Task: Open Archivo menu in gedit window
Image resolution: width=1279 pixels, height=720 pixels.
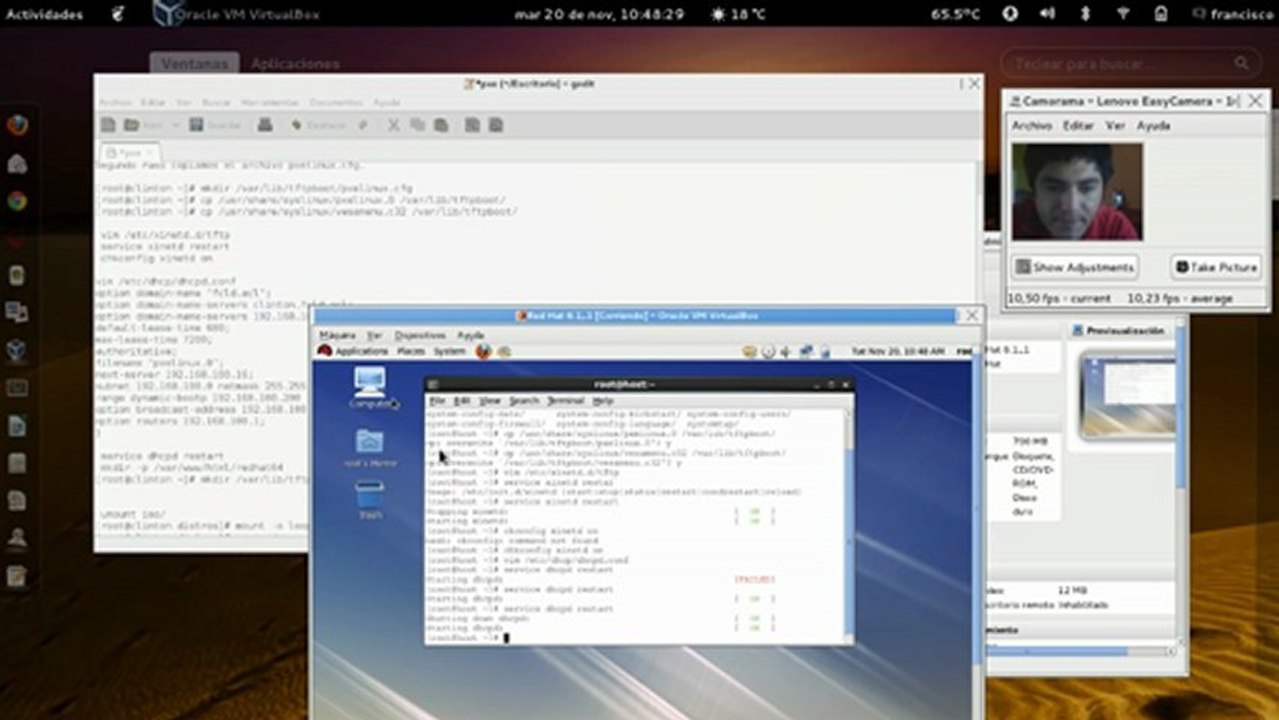Action: coord(114,102)
